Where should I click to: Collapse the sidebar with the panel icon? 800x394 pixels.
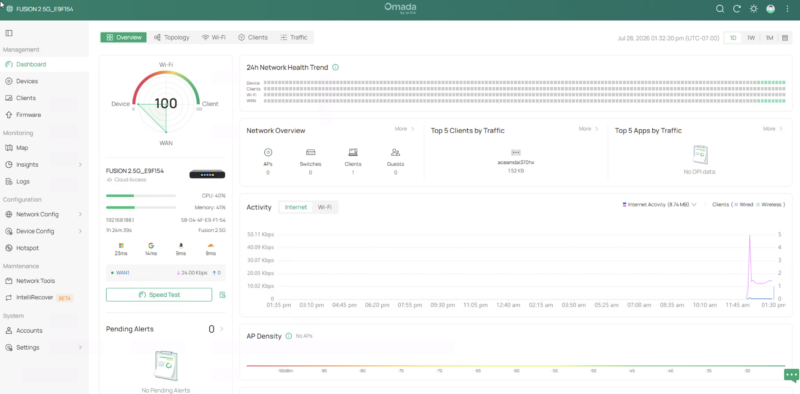9,33
